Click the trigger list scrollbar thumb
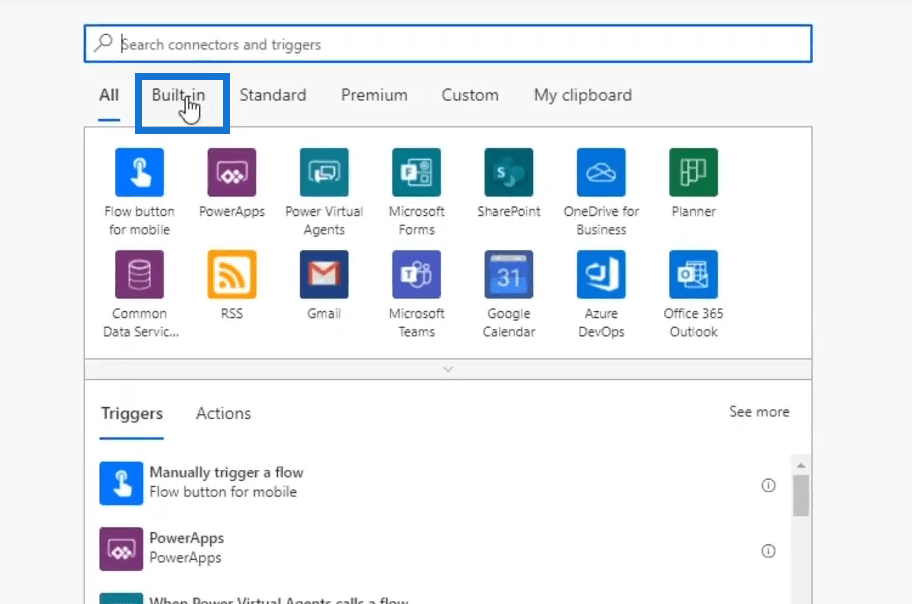The width and height of the screenshot is (912, 604). [801, 495]
